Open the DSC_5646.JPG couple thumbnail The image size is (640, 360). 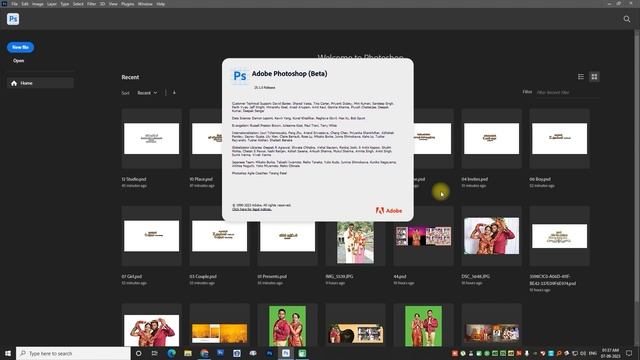coord(491,236)
